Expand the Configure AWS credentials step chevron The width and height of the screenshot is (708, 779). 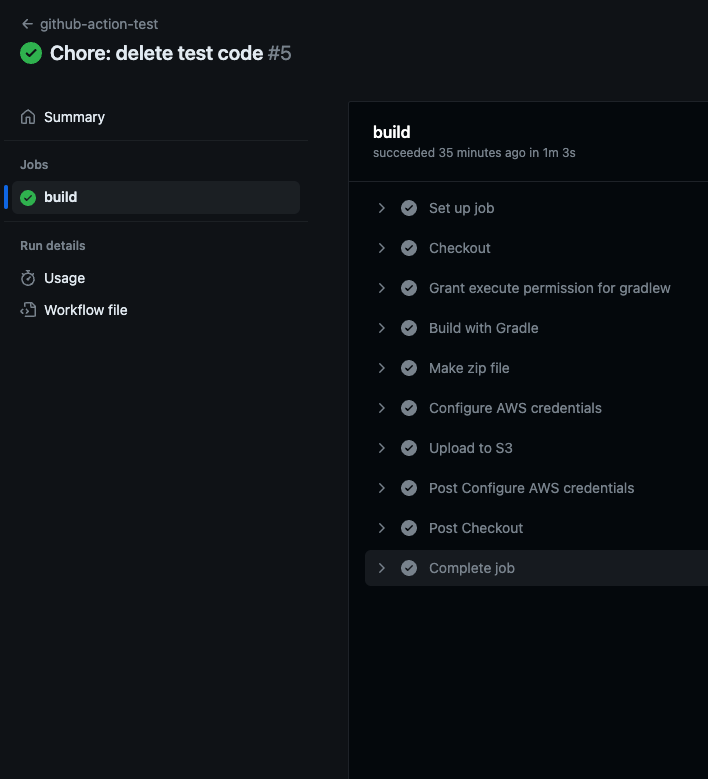[x=382, y=408]
